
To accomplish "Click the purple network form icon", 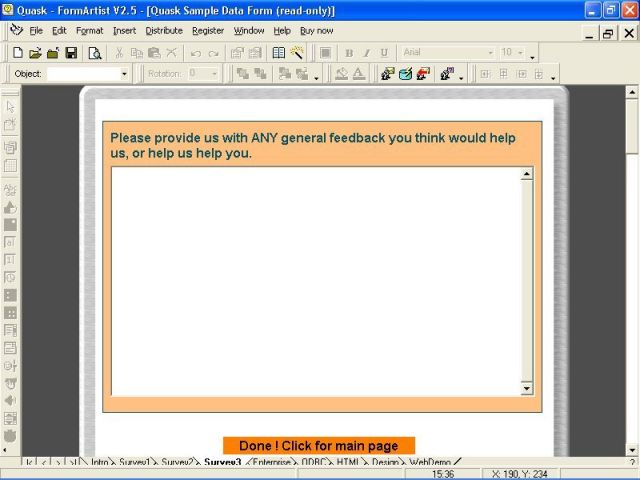I will click(x=447, y=74).
